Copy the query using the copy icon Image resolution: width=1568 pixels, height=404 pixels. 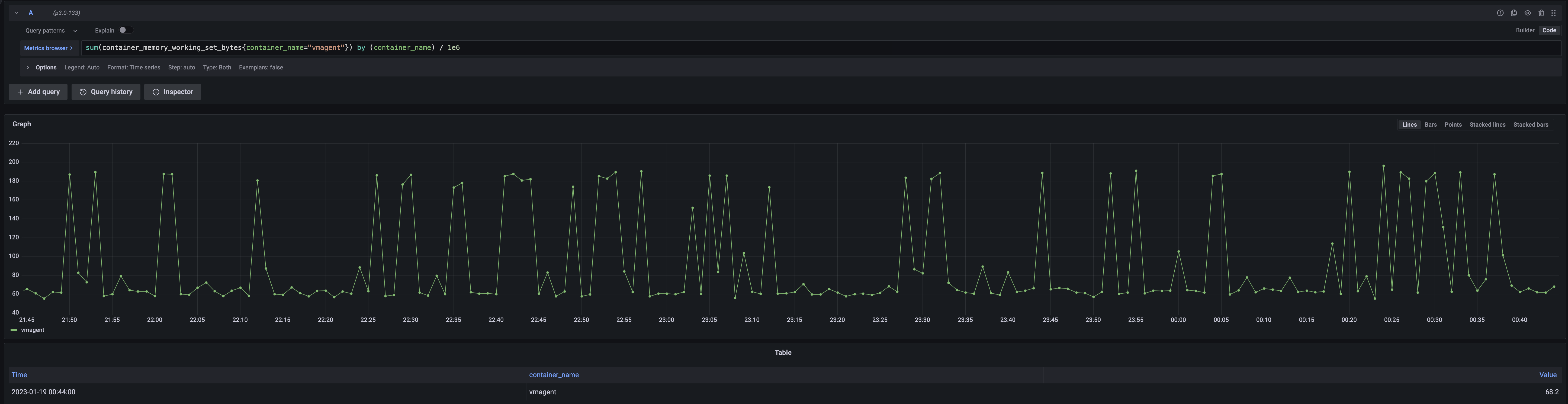tap(1513, 12)
